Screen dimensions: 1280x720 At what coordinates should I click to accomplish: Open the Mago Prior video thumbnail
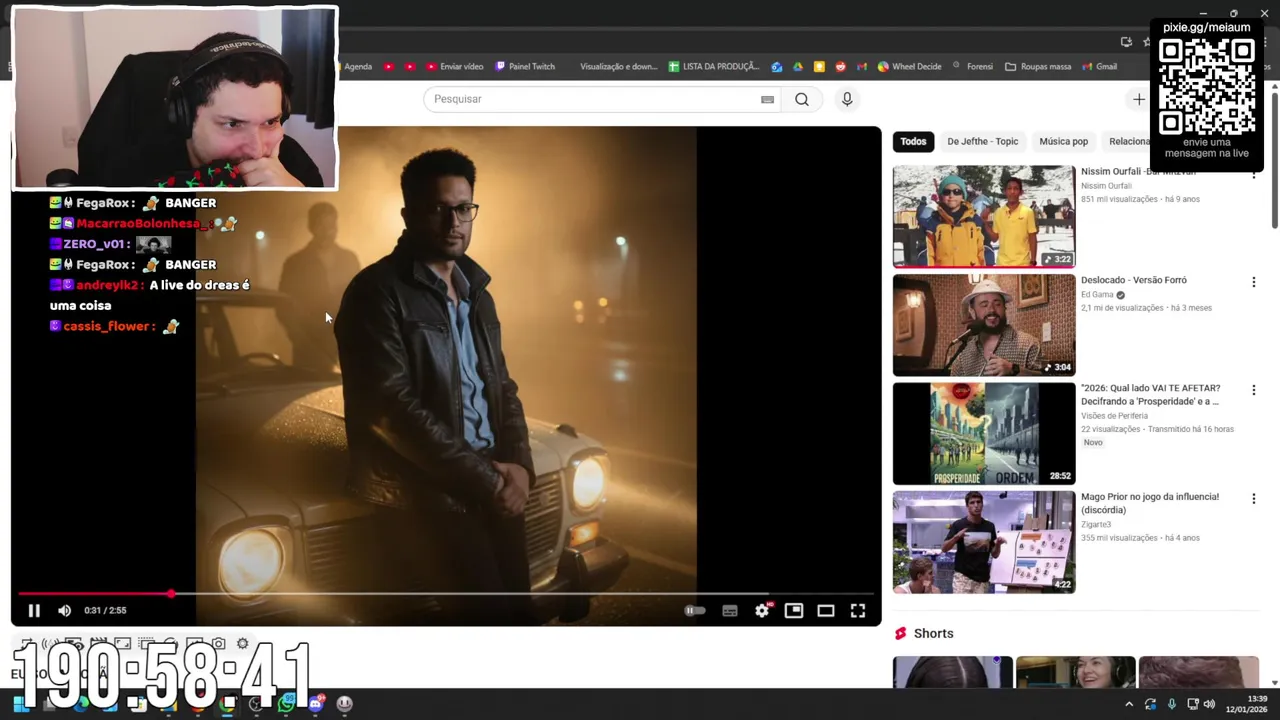click(984, 542)
